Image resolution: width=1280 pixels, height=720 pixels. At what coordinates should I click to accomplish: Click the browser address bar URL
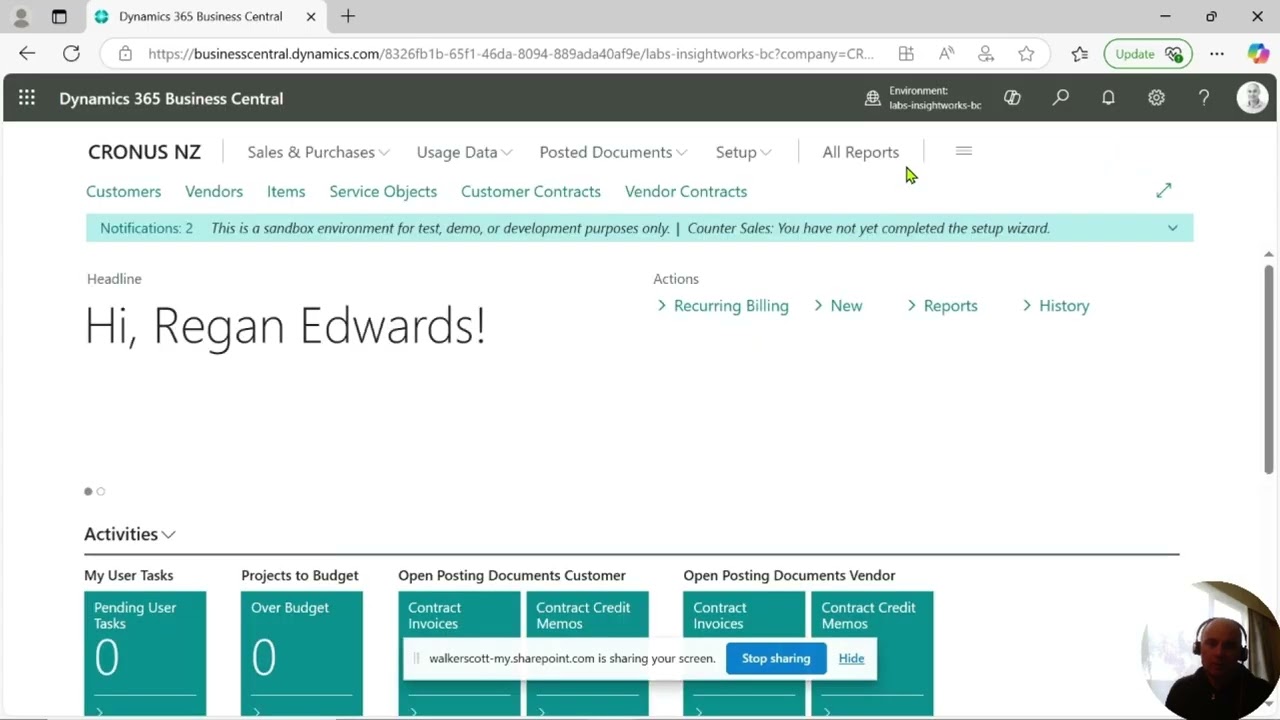[x=510, y=54]
